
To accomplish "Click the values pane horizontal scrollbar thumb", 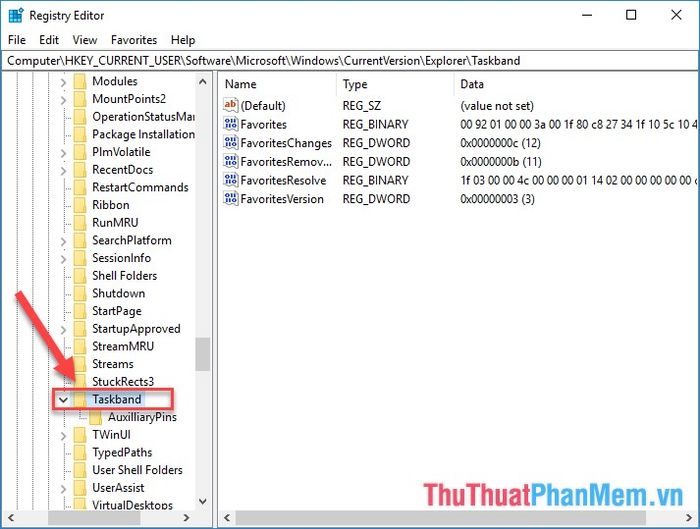I will pos(440,518).
